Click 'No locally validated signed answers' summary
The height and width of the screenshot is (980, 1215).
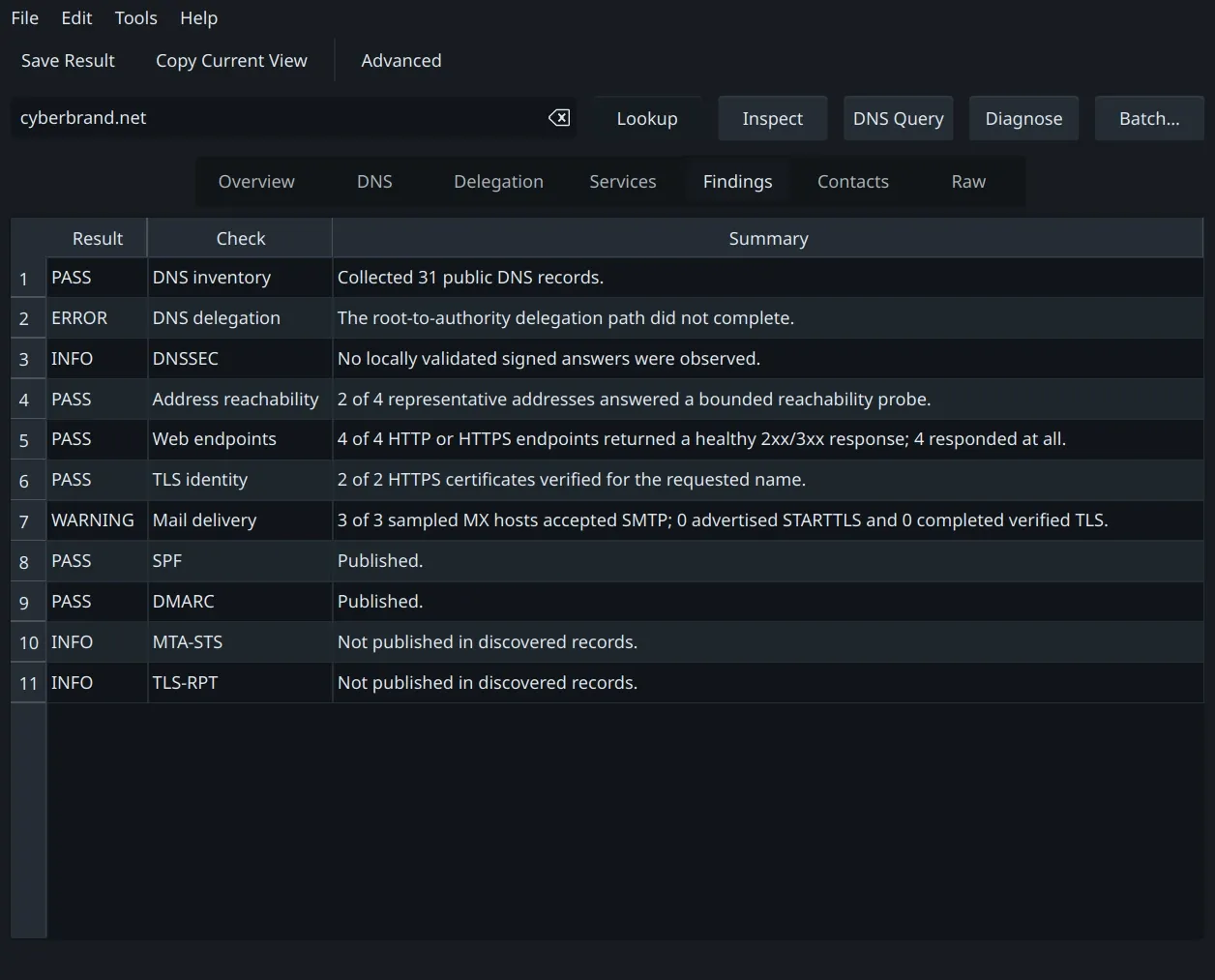click(768, 359)
